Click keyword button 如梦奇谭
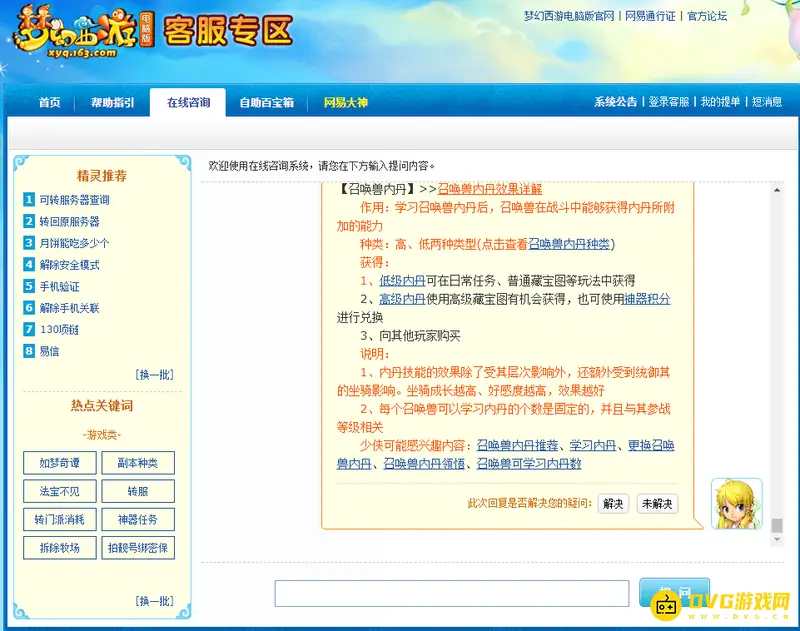Viewport: 800px width, 631px height. pyautogui.click(x=60, y=463)
